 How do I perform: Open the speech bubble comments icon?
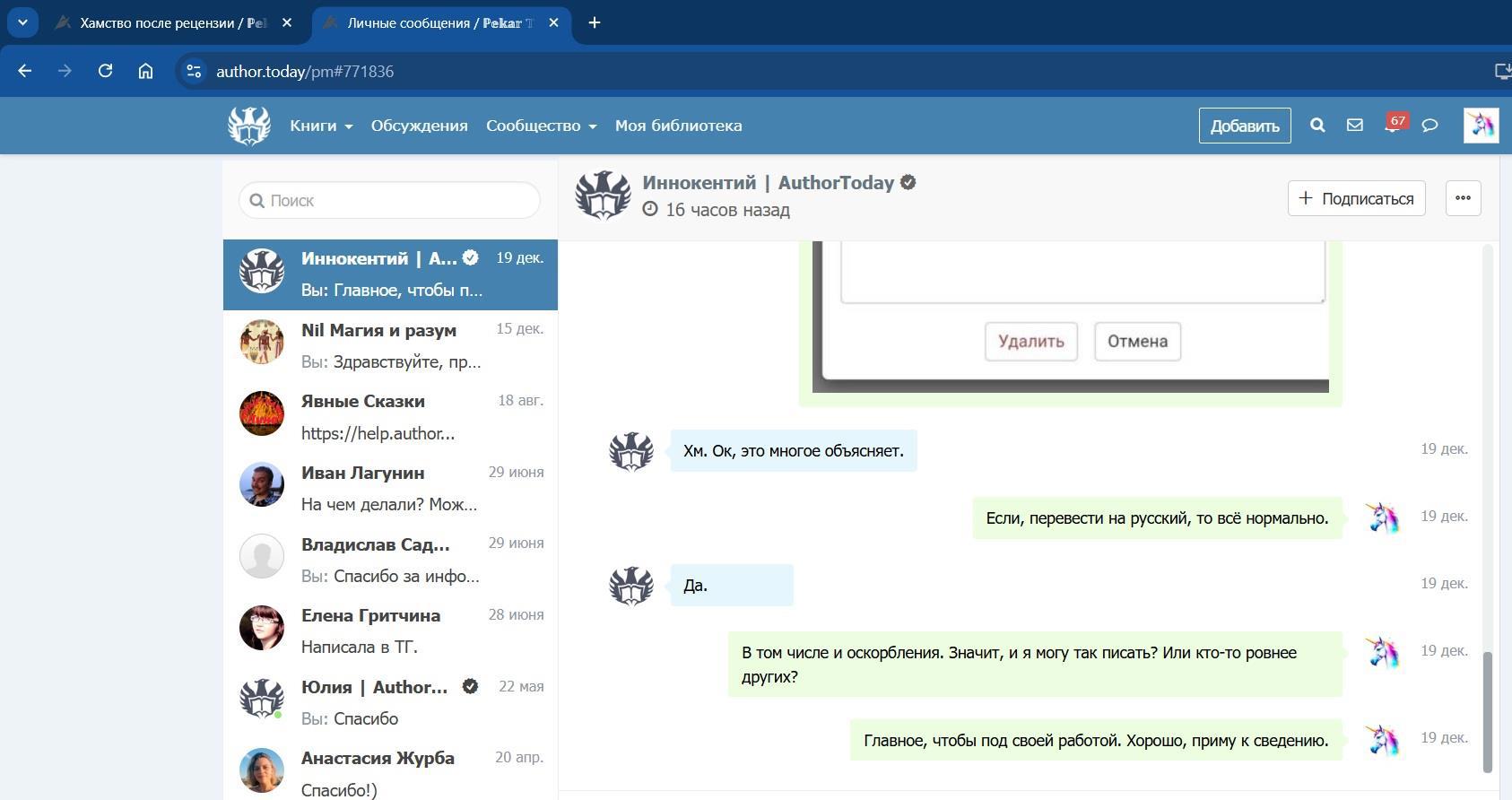(1430, 126)
